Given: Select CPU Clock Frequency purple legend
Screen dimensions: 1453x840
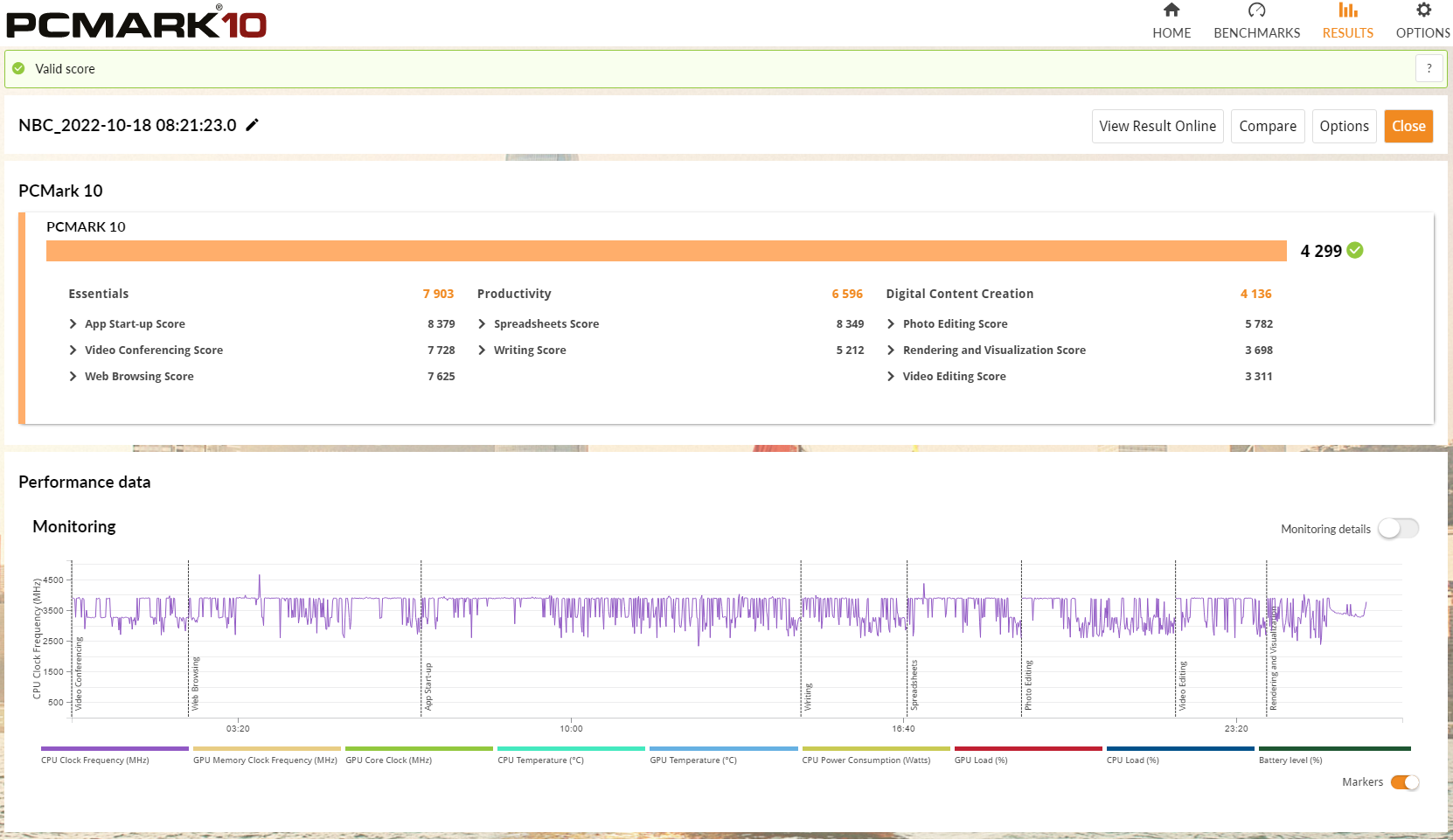Looking at the screenshot, I should tap(115, 755).
